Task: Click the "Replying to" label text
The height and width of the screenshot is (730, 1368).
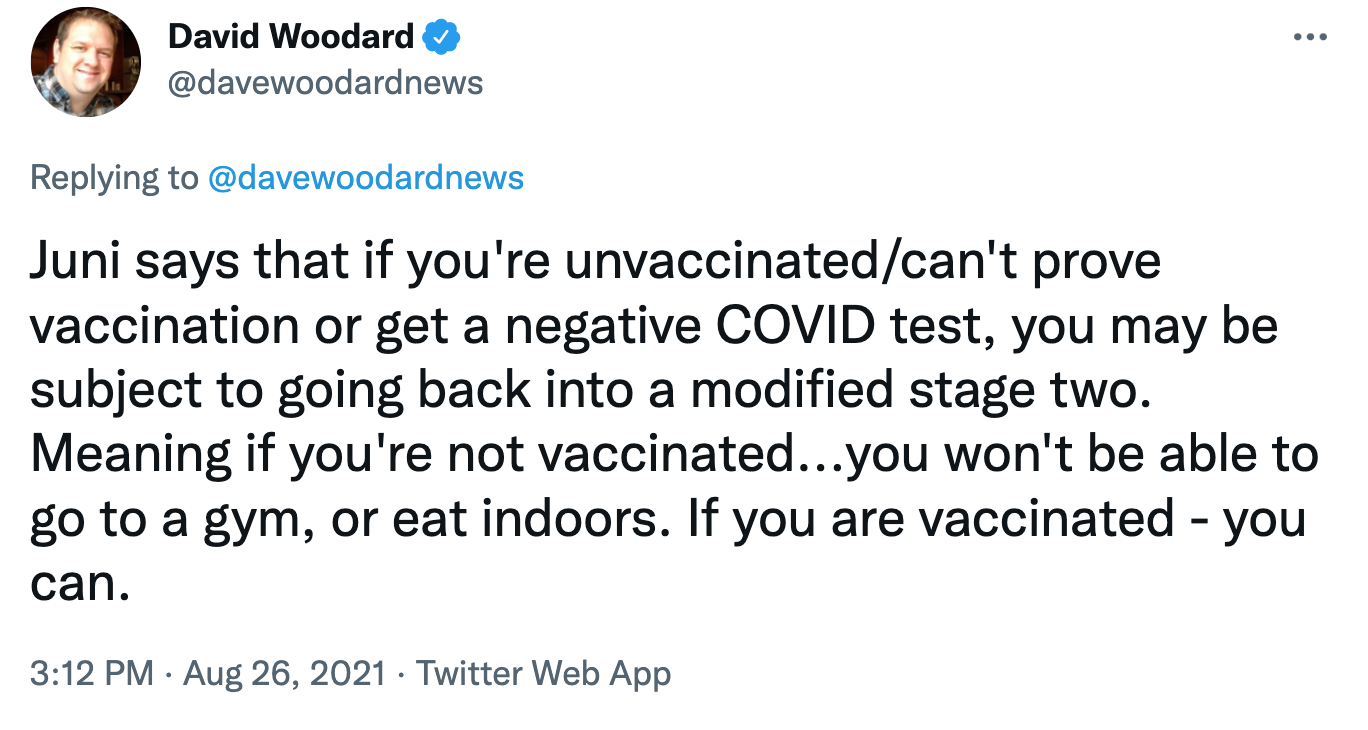Action: 115,178
